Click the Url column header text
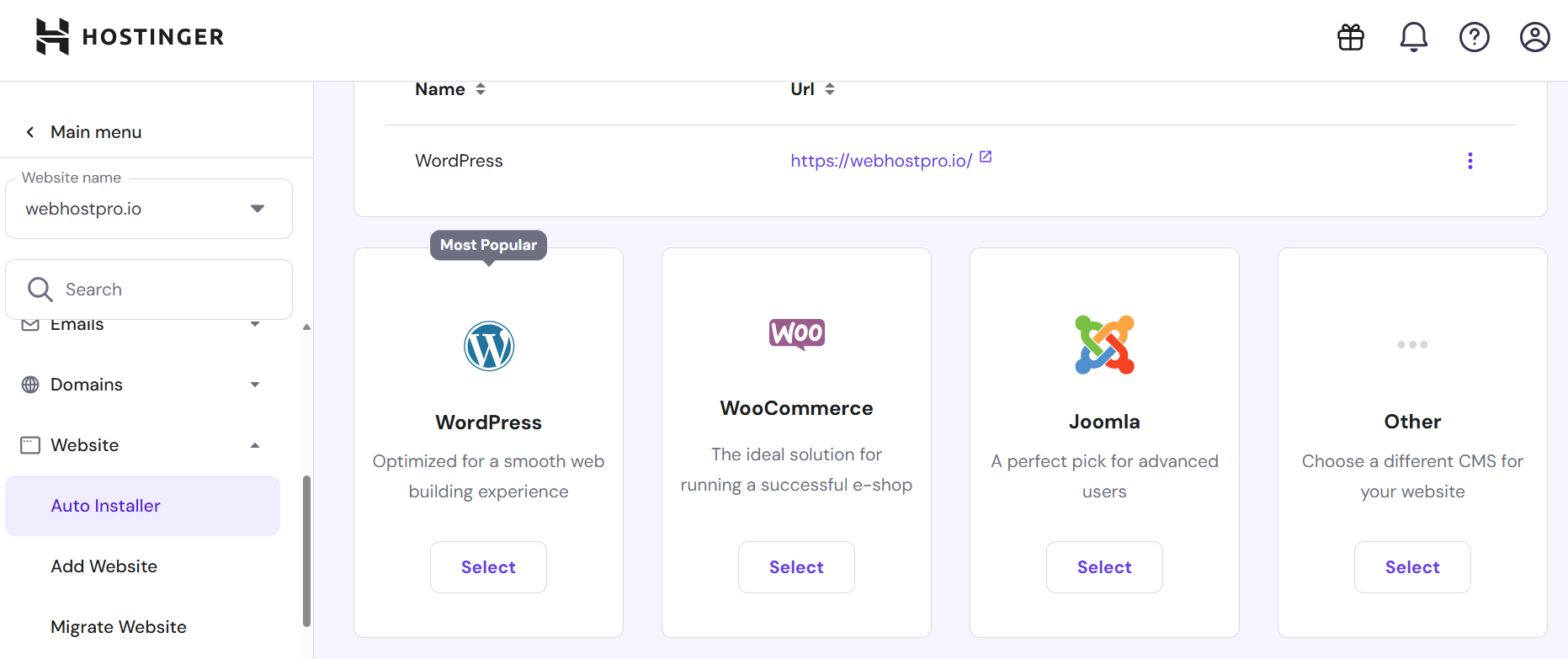Image resolution: width=1568 pixels, height=659 pixels. coord(802,89)
